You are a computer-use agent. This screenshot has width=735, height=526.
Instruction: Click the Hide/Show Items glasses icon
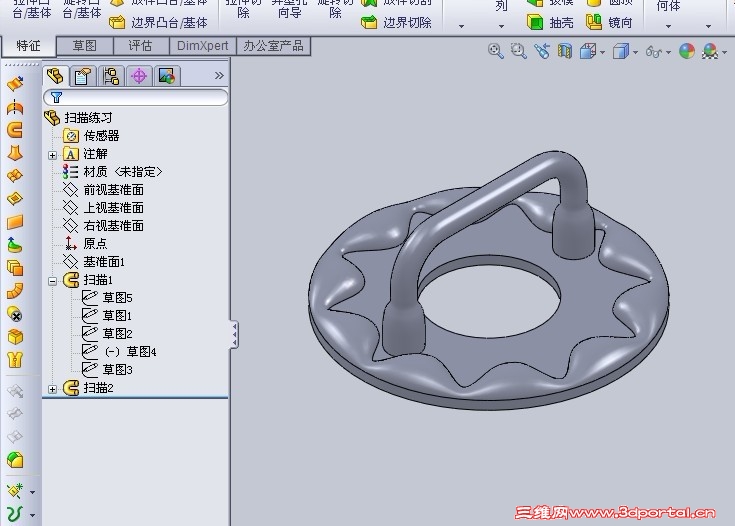[654, 51]
